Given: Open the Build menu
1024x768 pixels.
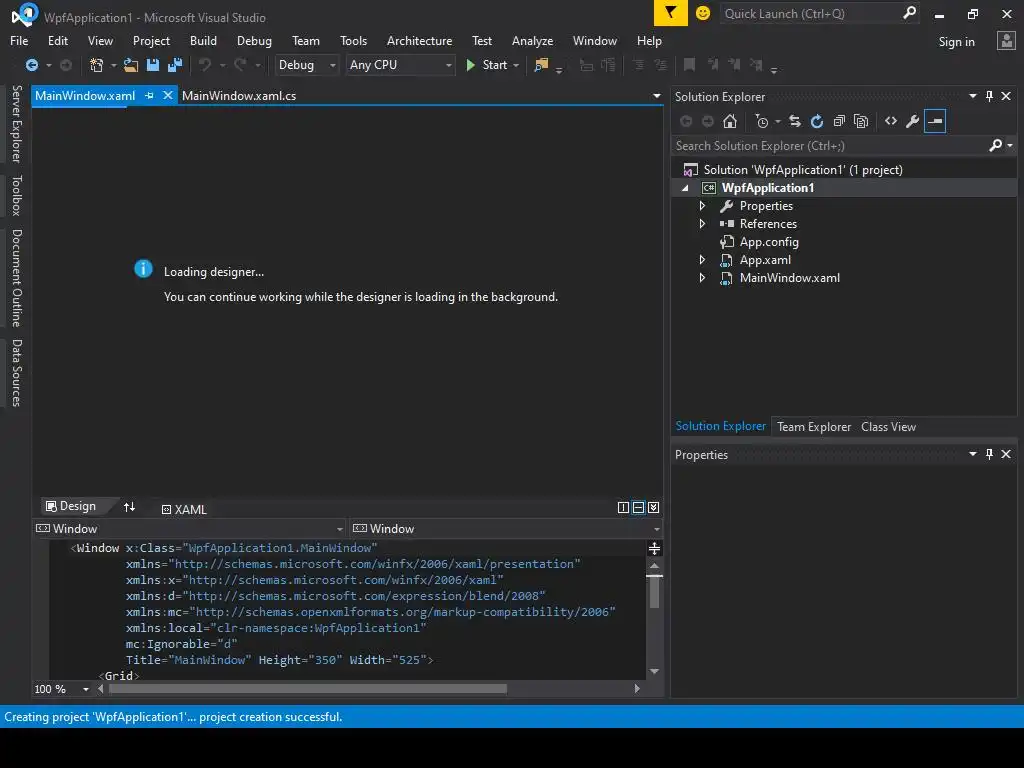Looking at the screenshot, I should pyautogui.click(x=203, y=40).
